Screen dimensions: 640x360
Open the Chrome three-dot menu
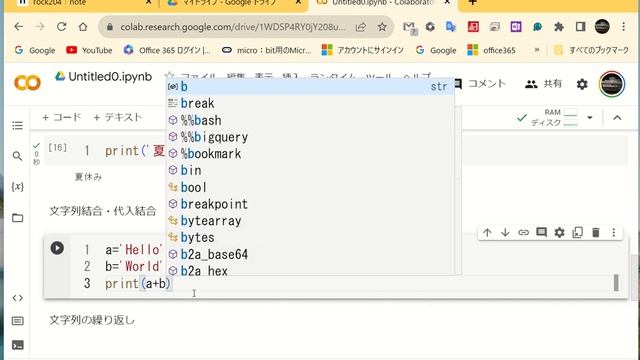623,27
